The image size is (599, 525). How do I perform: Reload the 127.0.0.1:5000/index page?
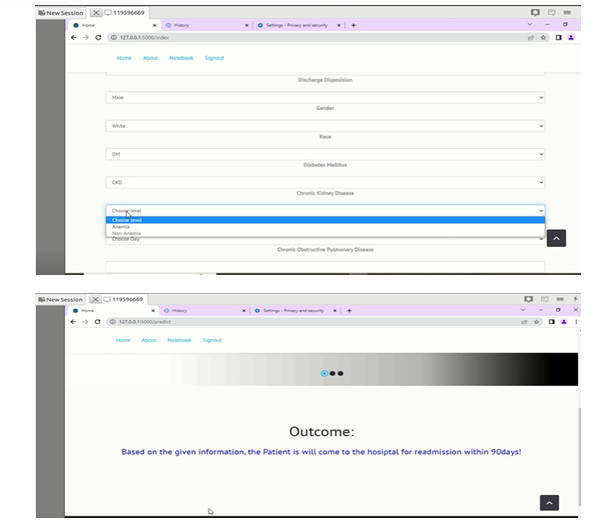(98, 37)
